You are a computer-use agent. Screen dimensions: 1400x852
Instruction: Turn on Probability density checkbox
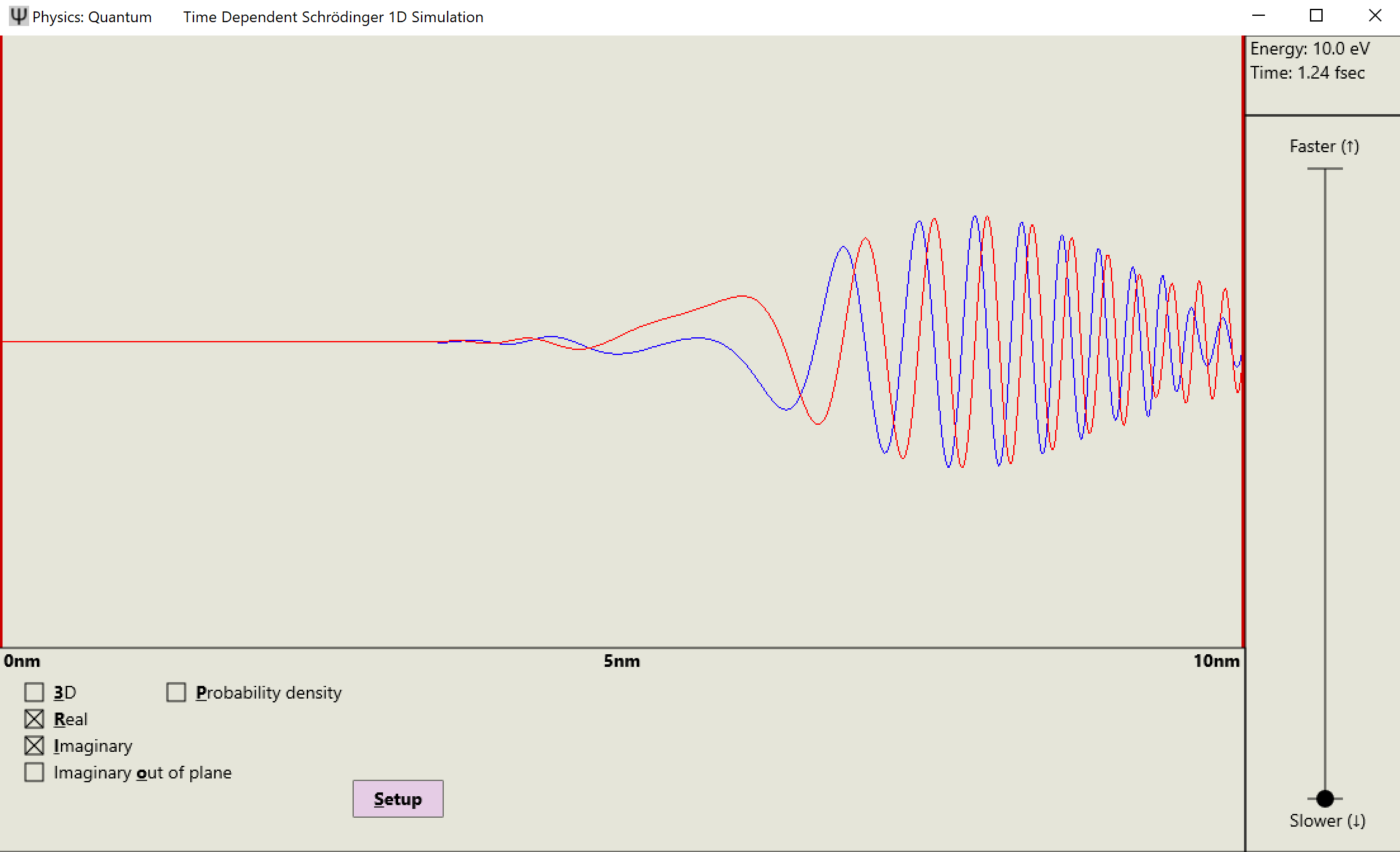[x=176, y=692]
